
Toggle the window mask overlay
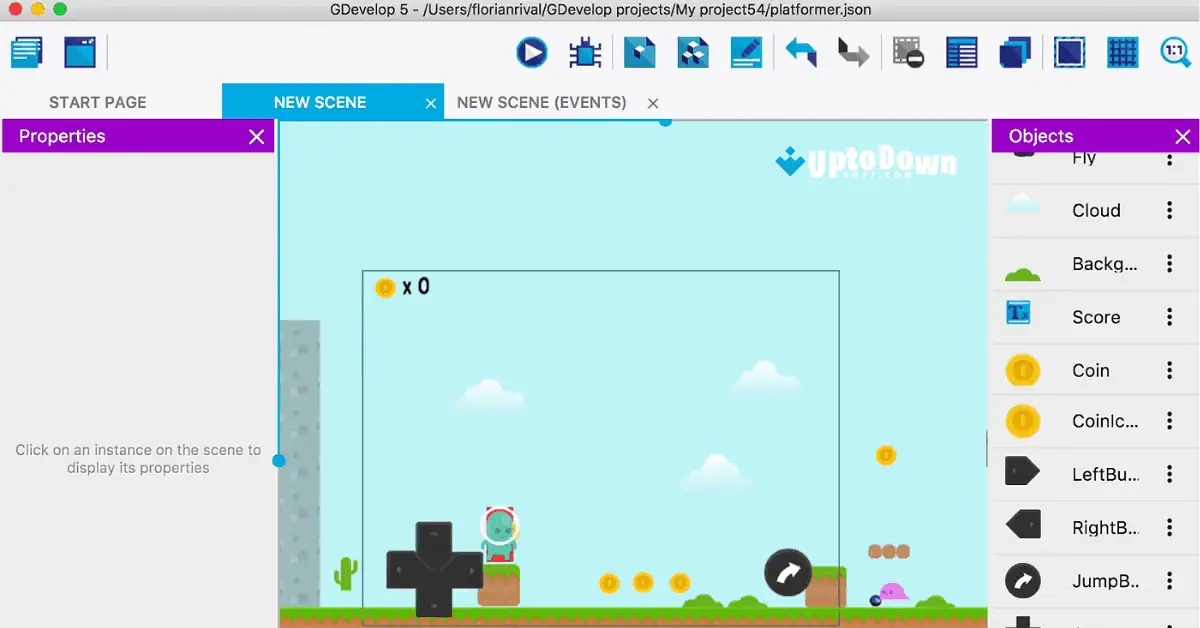click(1069, 52)
